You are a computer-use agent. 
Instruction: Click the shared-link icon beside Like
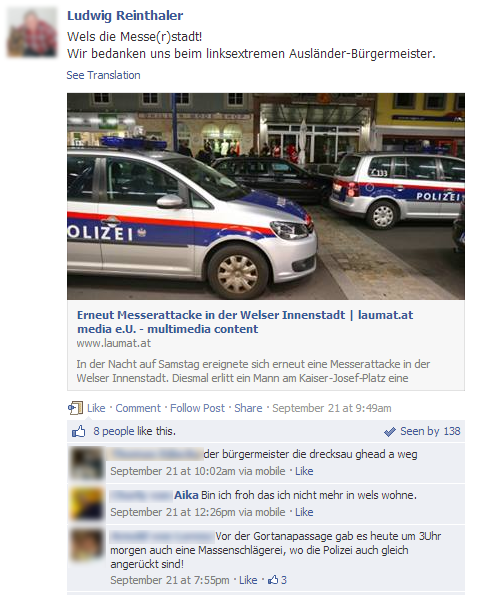click(x=75, y=408)
